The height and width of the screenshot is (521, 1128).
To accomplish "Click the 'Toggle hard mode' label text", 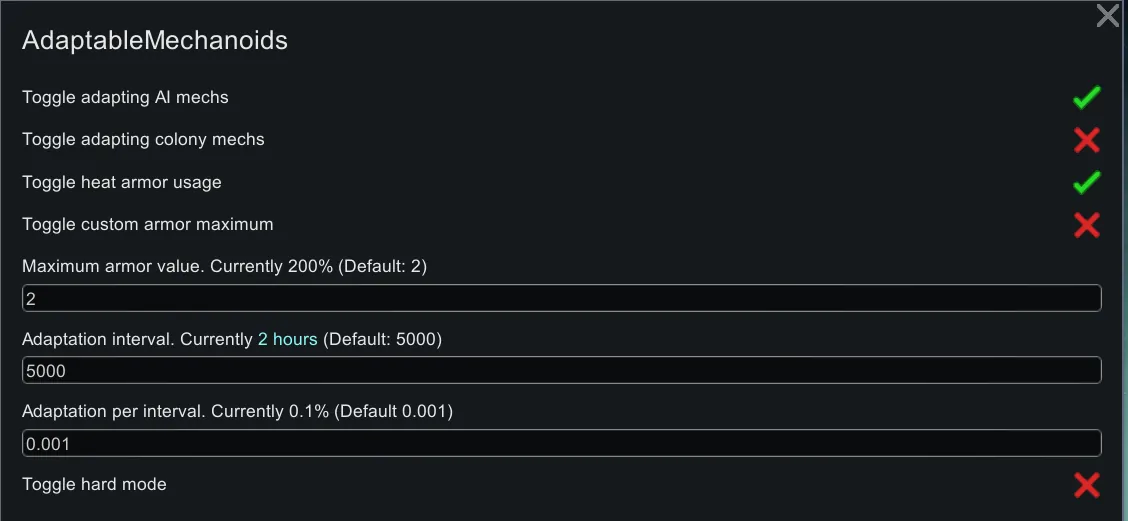I will pos(94,485).
